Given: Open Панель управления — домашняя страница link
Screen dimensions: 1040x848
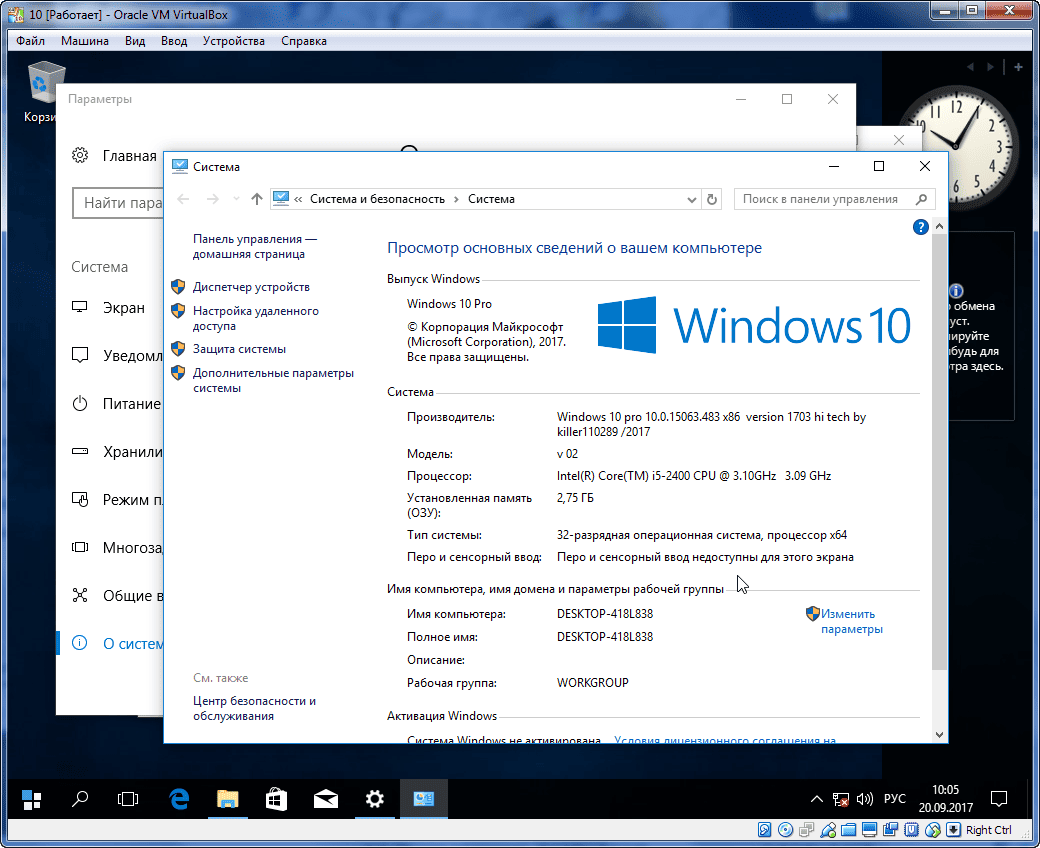Looking at the screenshot, I should pyautogui.click(x=255, y=247).
